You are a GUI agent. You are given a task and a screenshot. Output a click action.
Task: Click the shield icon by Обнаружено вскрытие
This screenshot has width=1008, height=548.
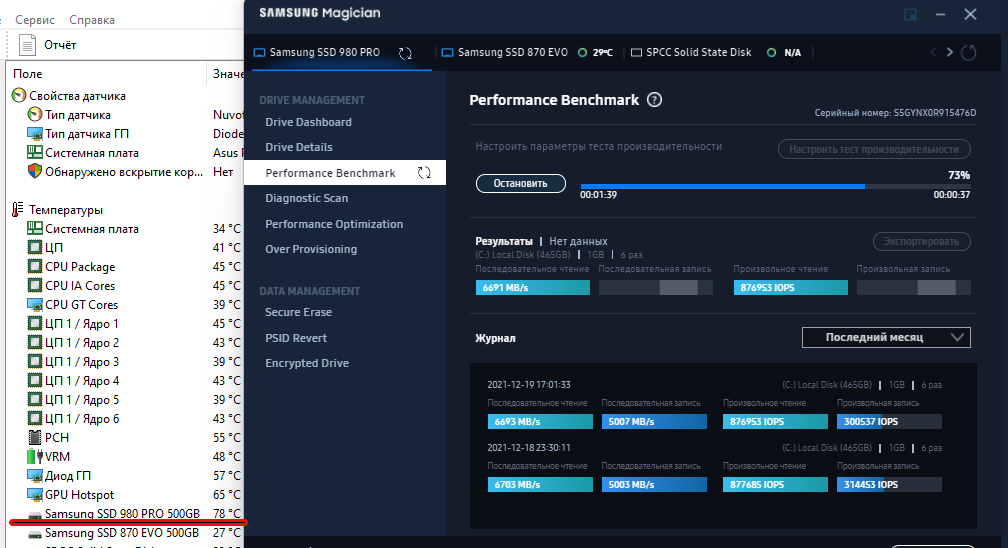coord(35,172)
